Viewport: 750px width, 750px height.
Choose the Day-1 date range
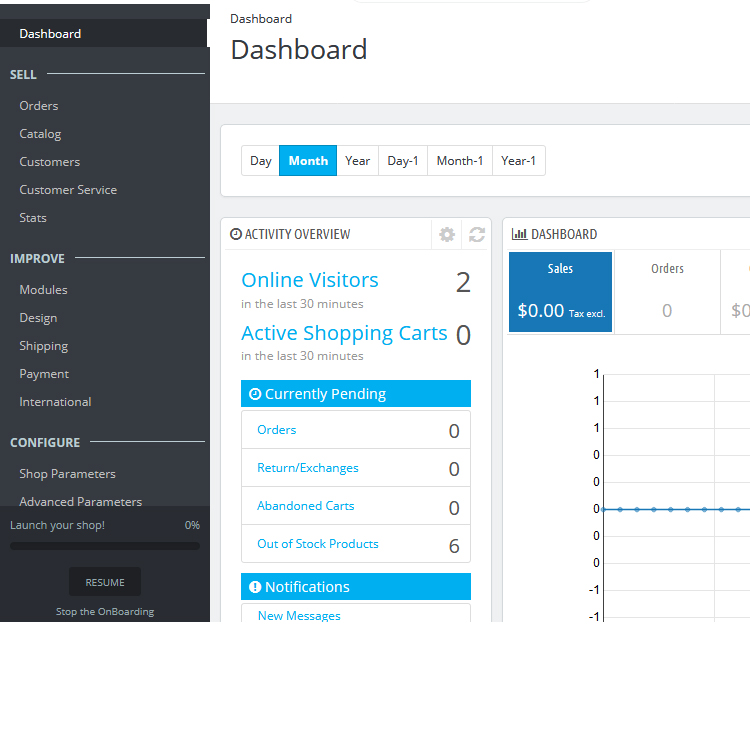pos(403,161)
